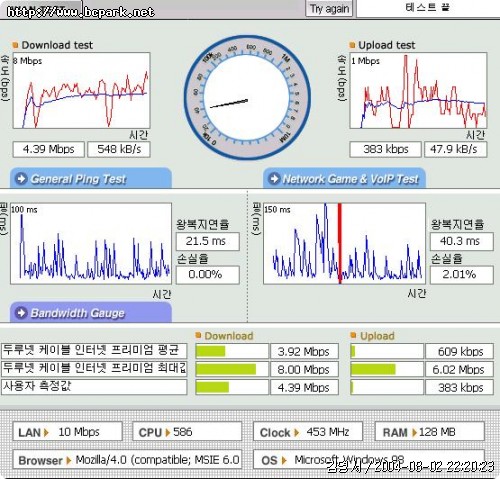The height and width of the screenshot is (479, 500).
Task: Click the Clock 453 MHz info box
Action: point(308,432)
